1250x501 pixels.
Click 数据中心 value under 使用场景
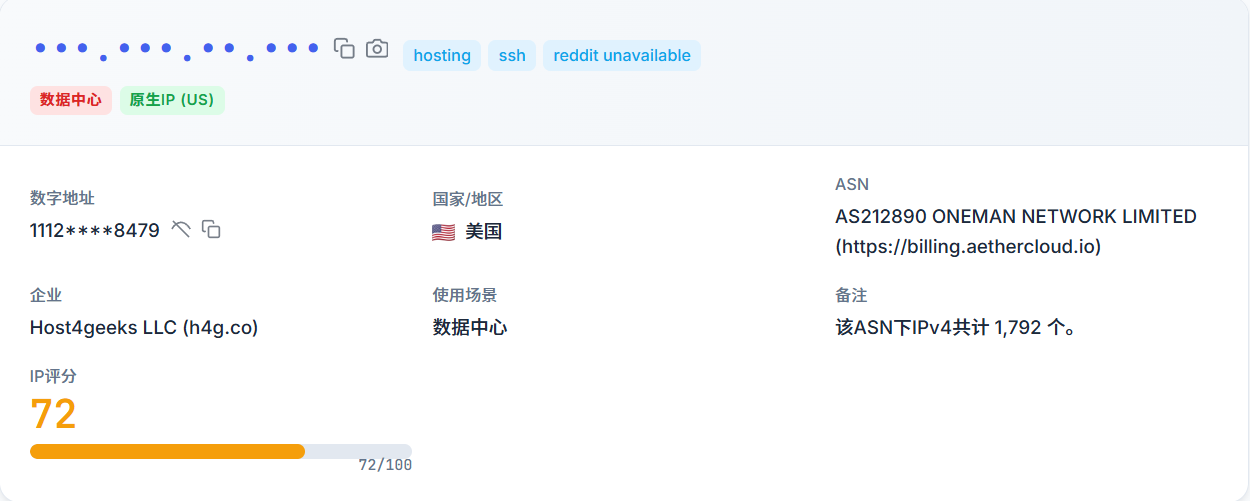tap(470, 327)
